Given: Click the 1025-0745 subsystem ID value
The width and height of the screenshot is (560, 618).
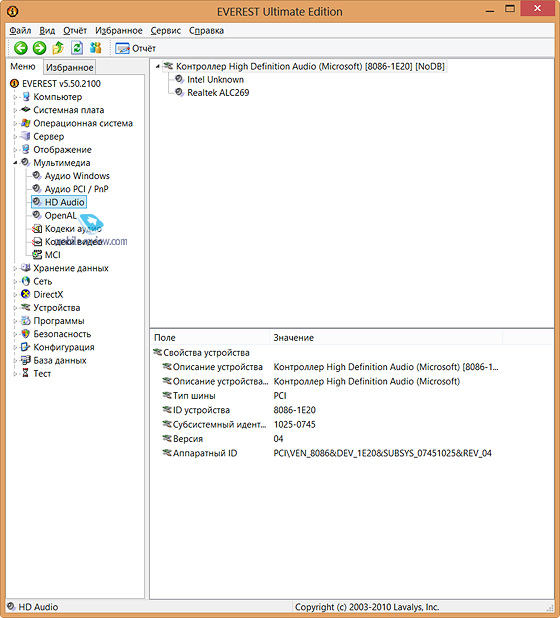Looking at the screenshot, I should point(294,424).
